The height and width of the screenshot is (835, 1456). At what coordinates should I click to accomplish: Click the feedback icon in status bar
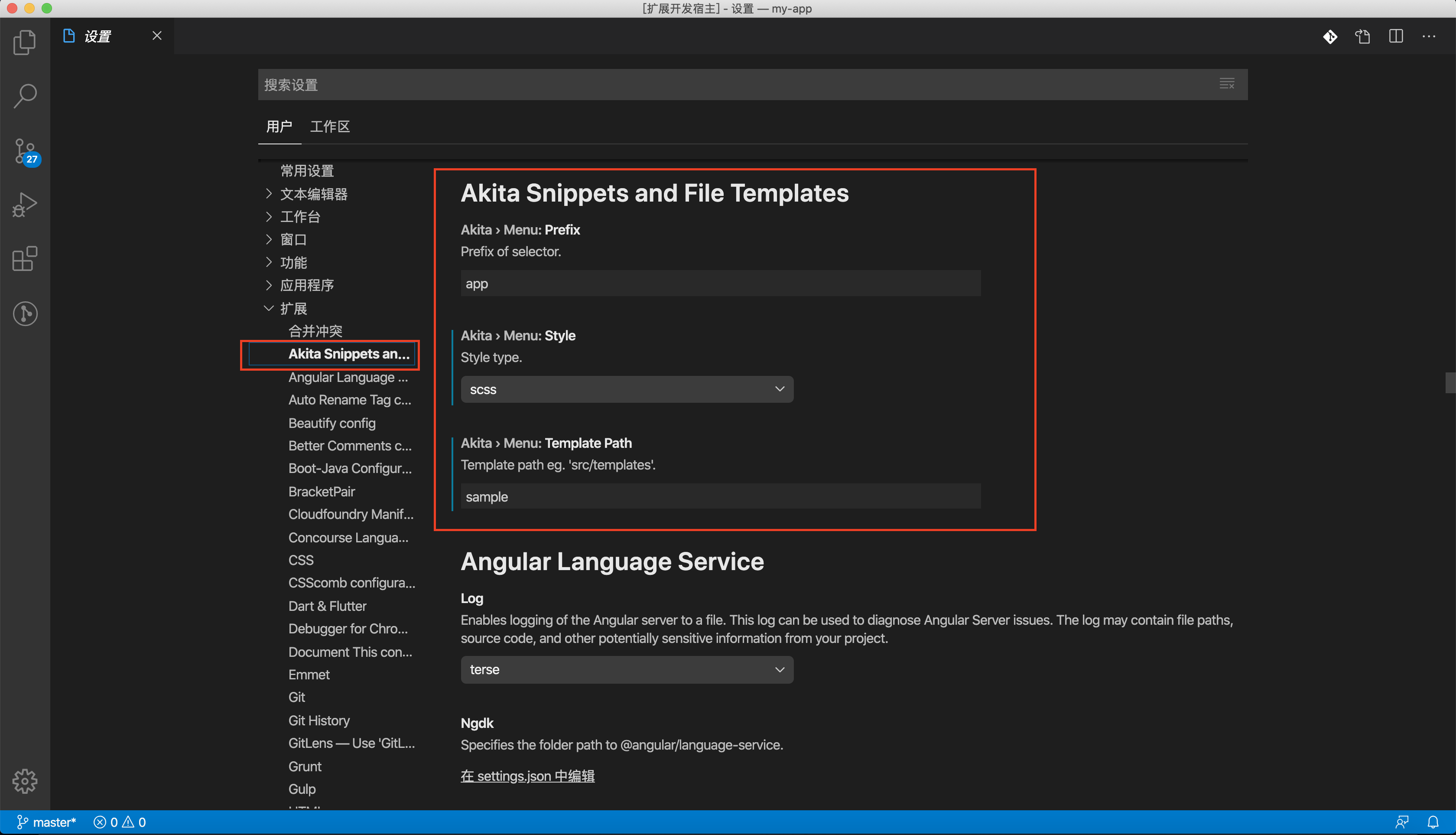click(x=1402, y=822)
